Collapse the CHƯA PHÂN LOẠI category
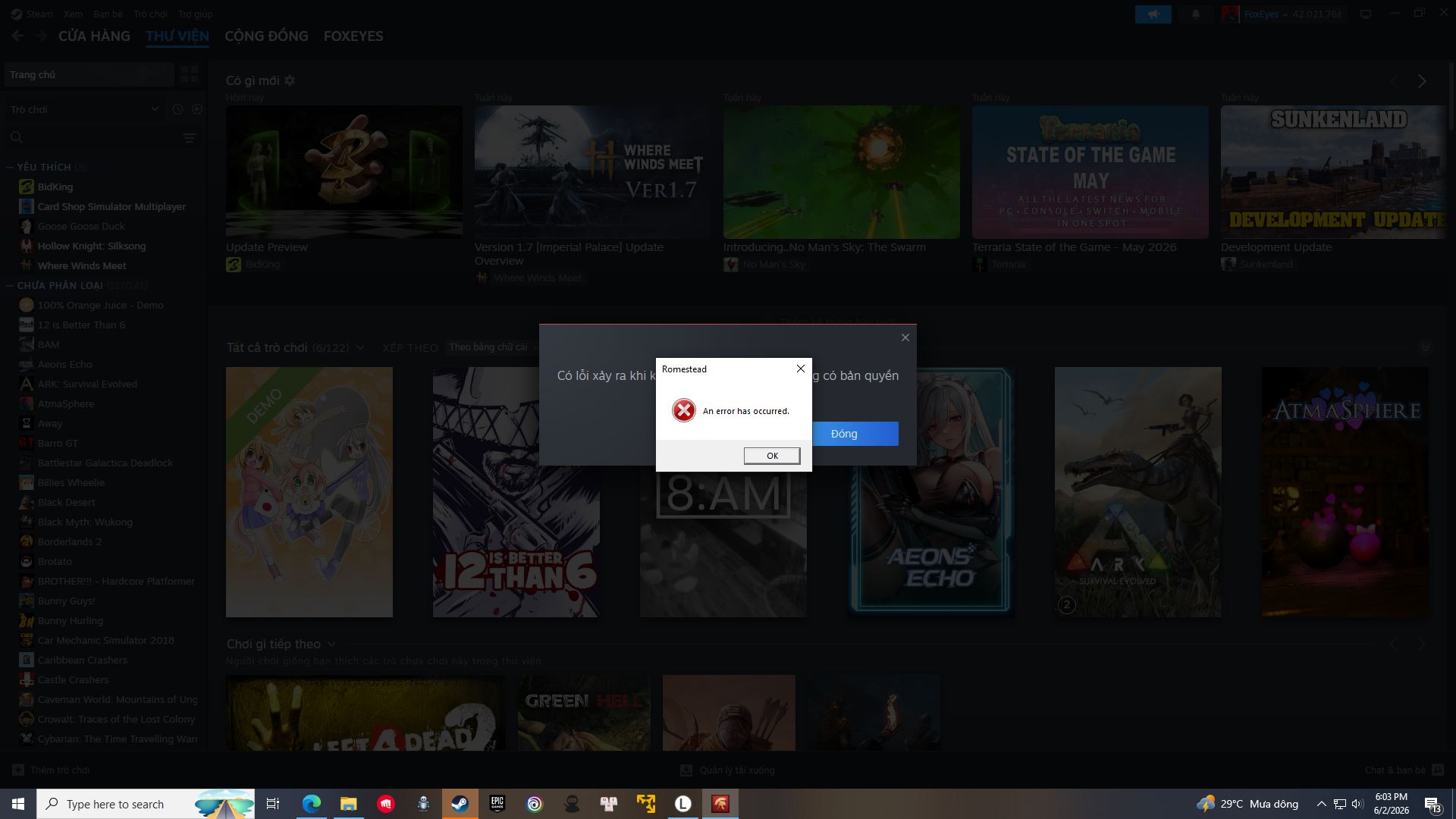The height and width of the screenshot is (819, 1456). click(x=10, y=285)
